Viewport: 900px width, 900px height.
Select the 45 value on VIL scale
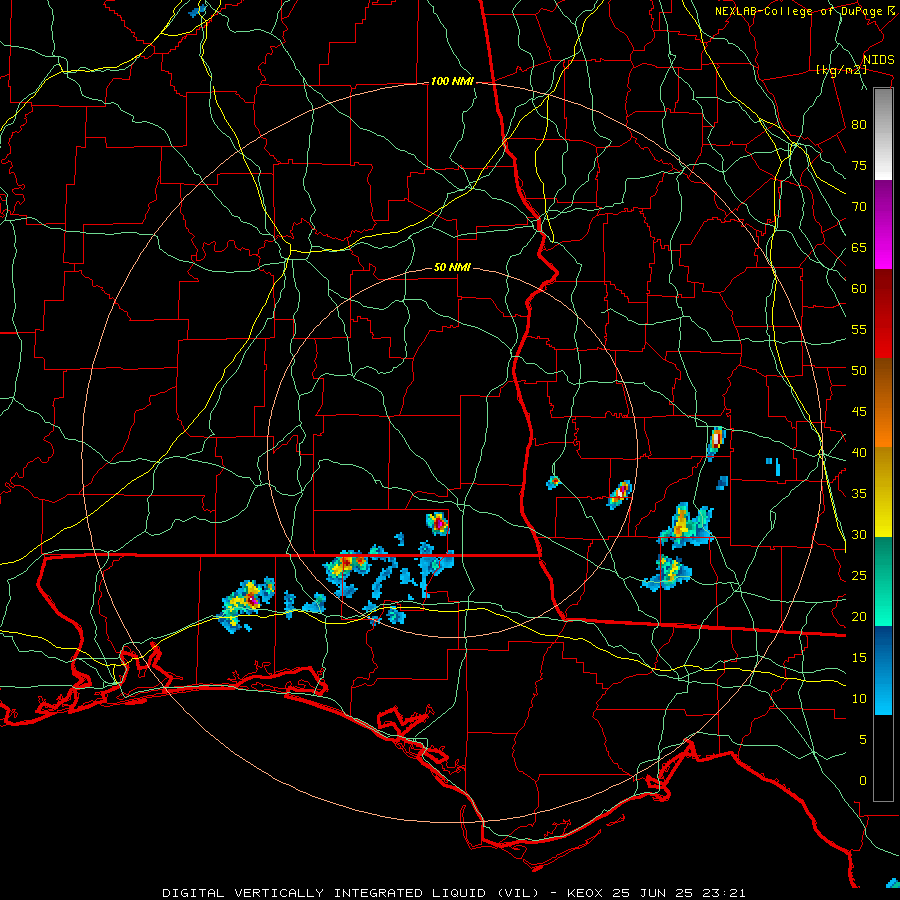(859, 412)
